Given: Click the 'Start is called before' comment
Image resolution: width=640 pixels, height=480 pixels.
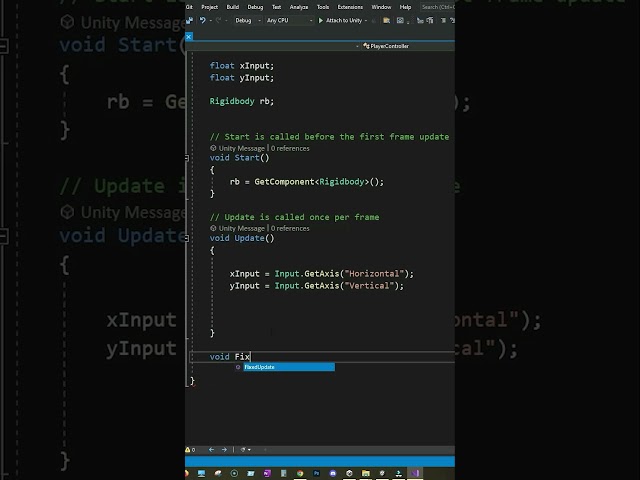Looking at the screenshot, I should coord(329,137).
